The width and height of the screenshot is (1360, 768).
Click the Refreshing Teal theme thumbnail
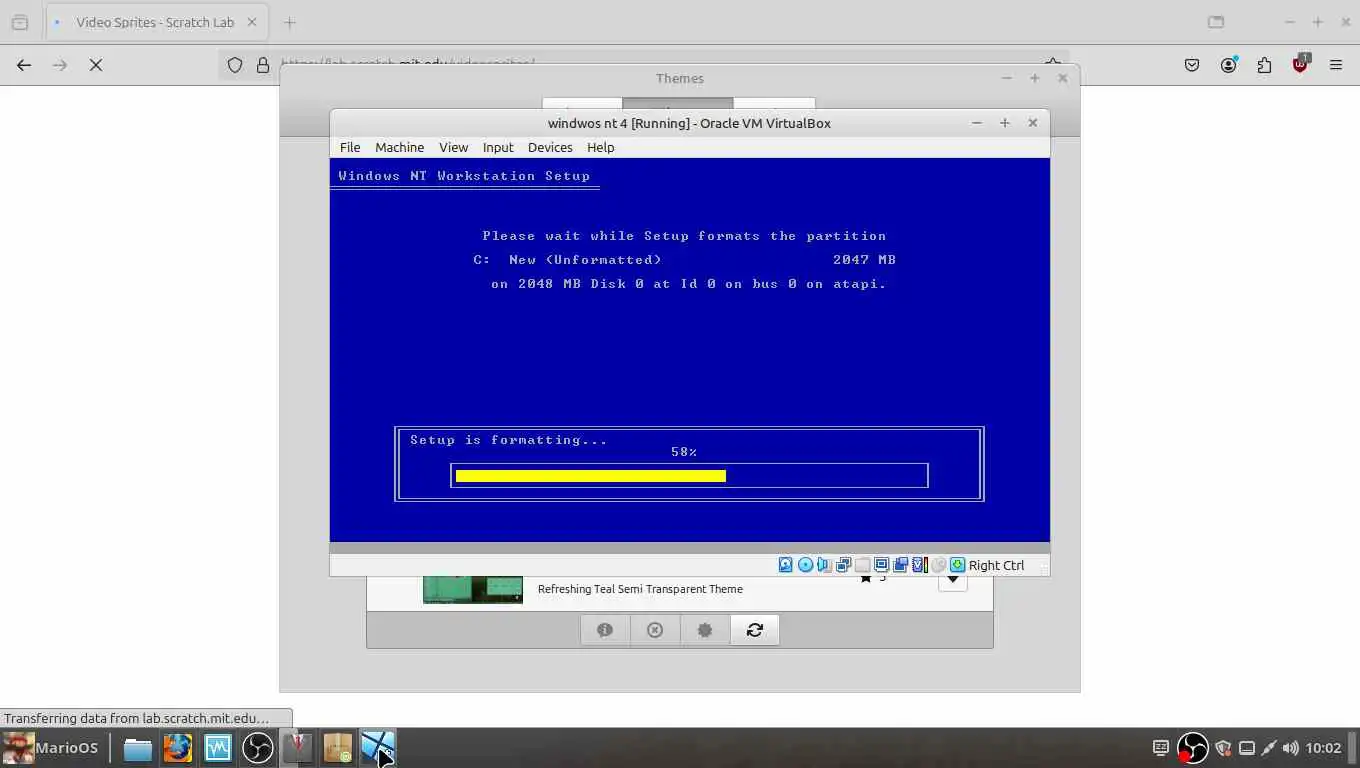point(473,590)
